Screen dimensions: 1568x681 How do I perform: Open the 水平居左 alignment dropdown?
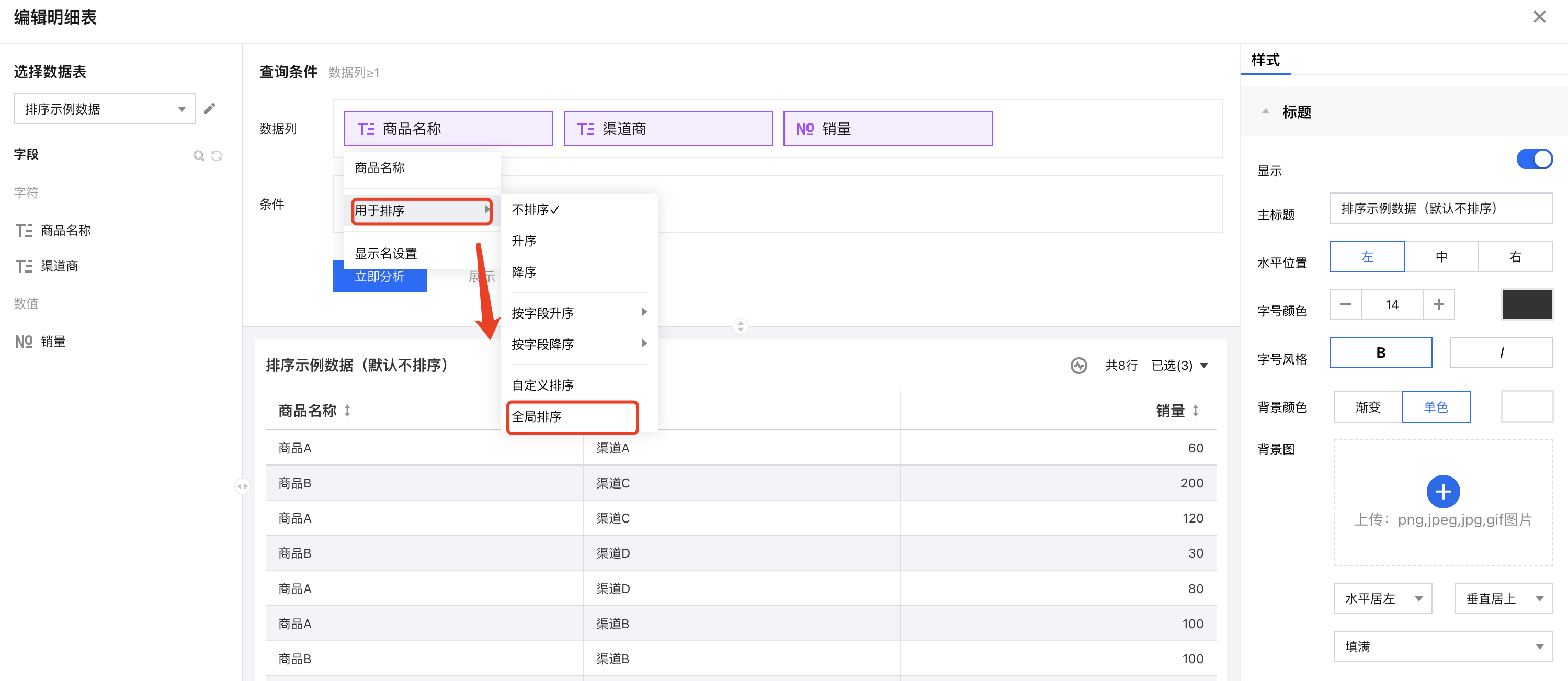(1382, 598)
